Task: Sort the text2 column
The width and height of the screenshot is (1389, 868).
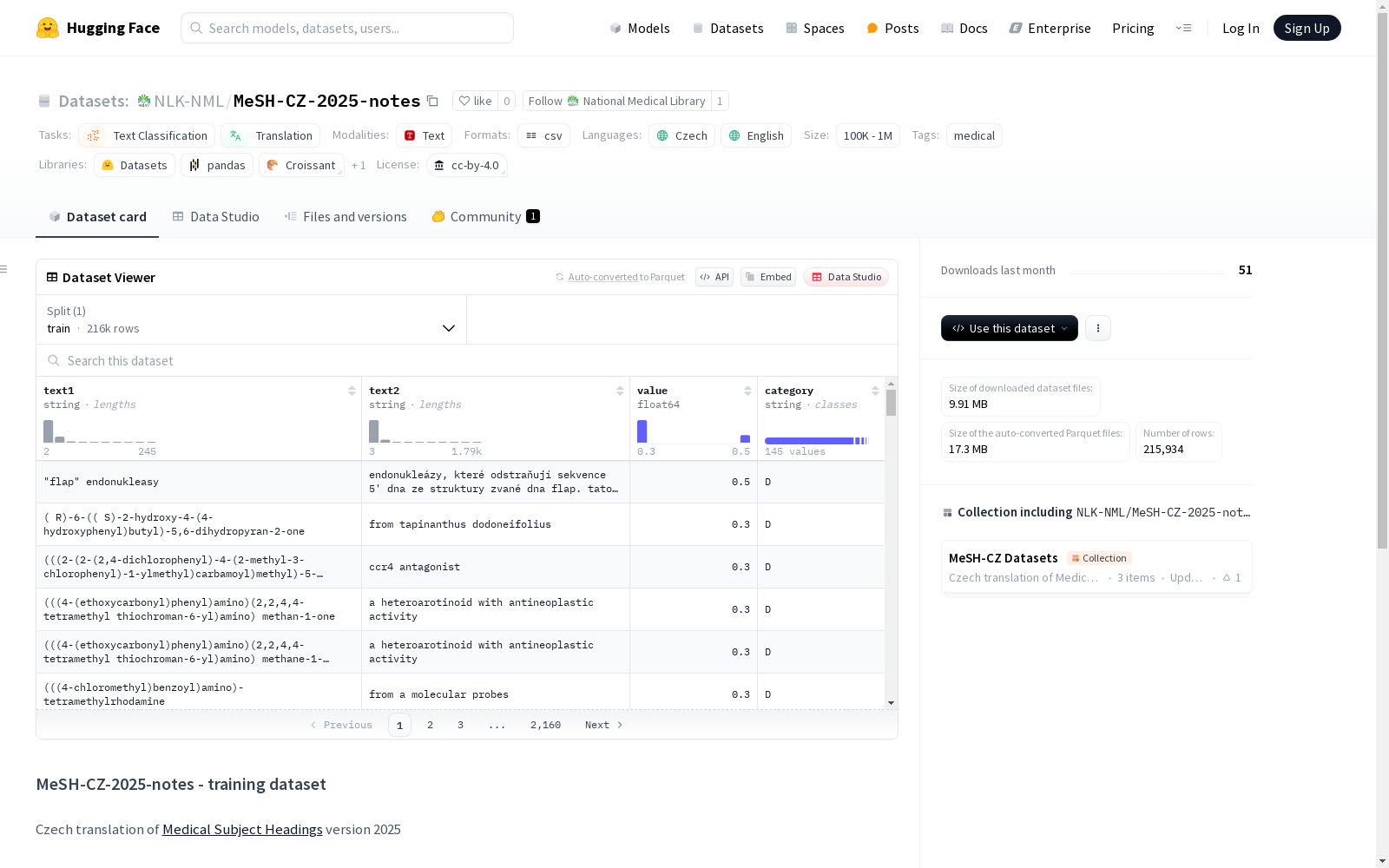Action: (620, 391)
